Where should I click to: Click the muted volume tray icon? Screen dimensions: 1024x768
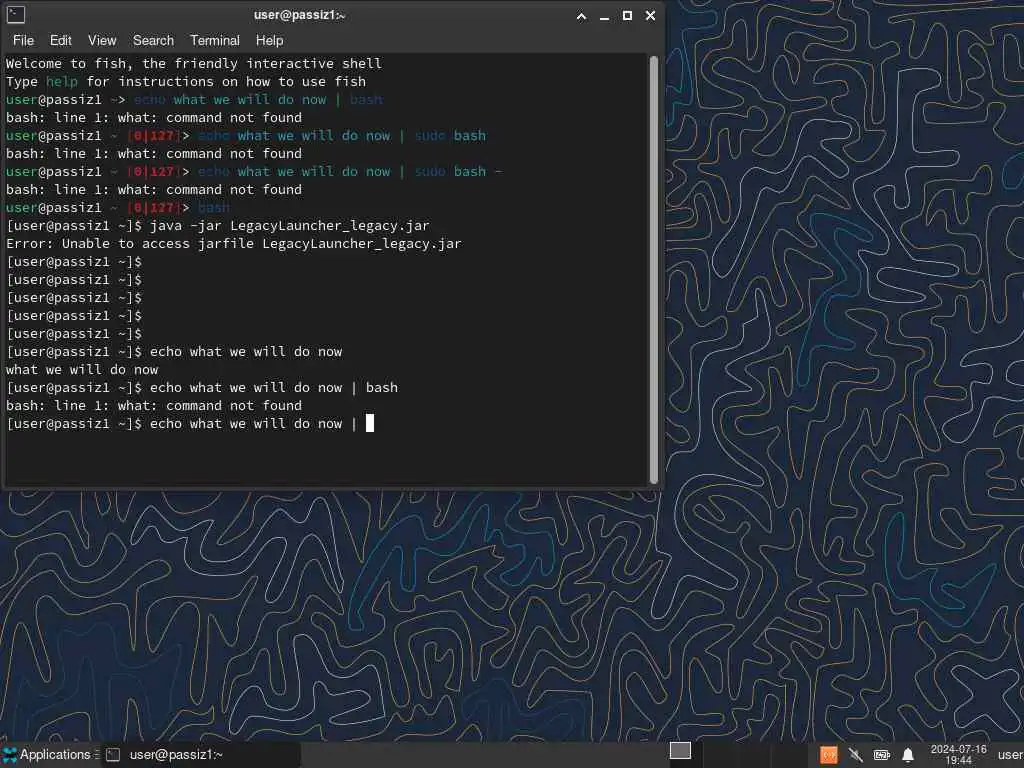[856, 756]
